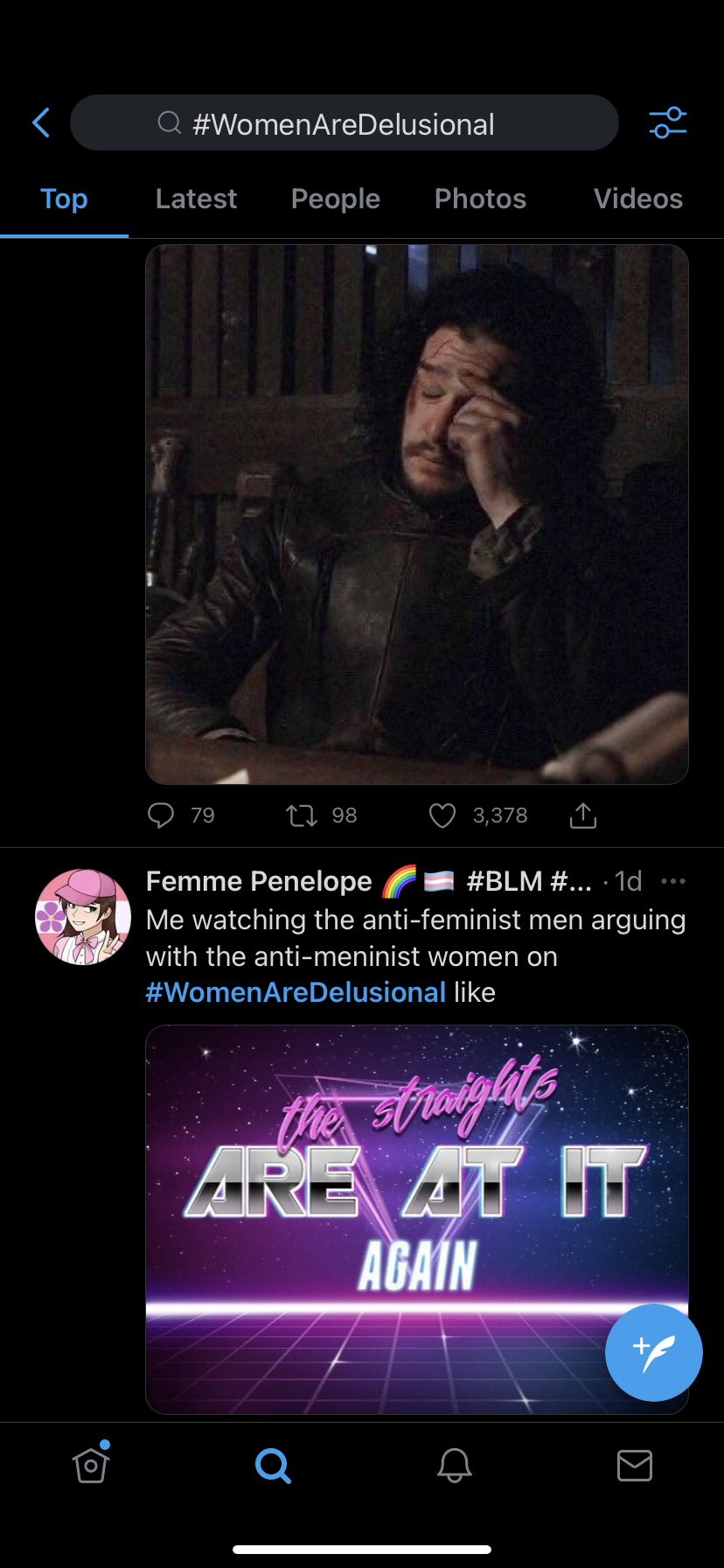Tap the #WomenAreDelusional search field

pyautogui.click(x=344, y=123)
